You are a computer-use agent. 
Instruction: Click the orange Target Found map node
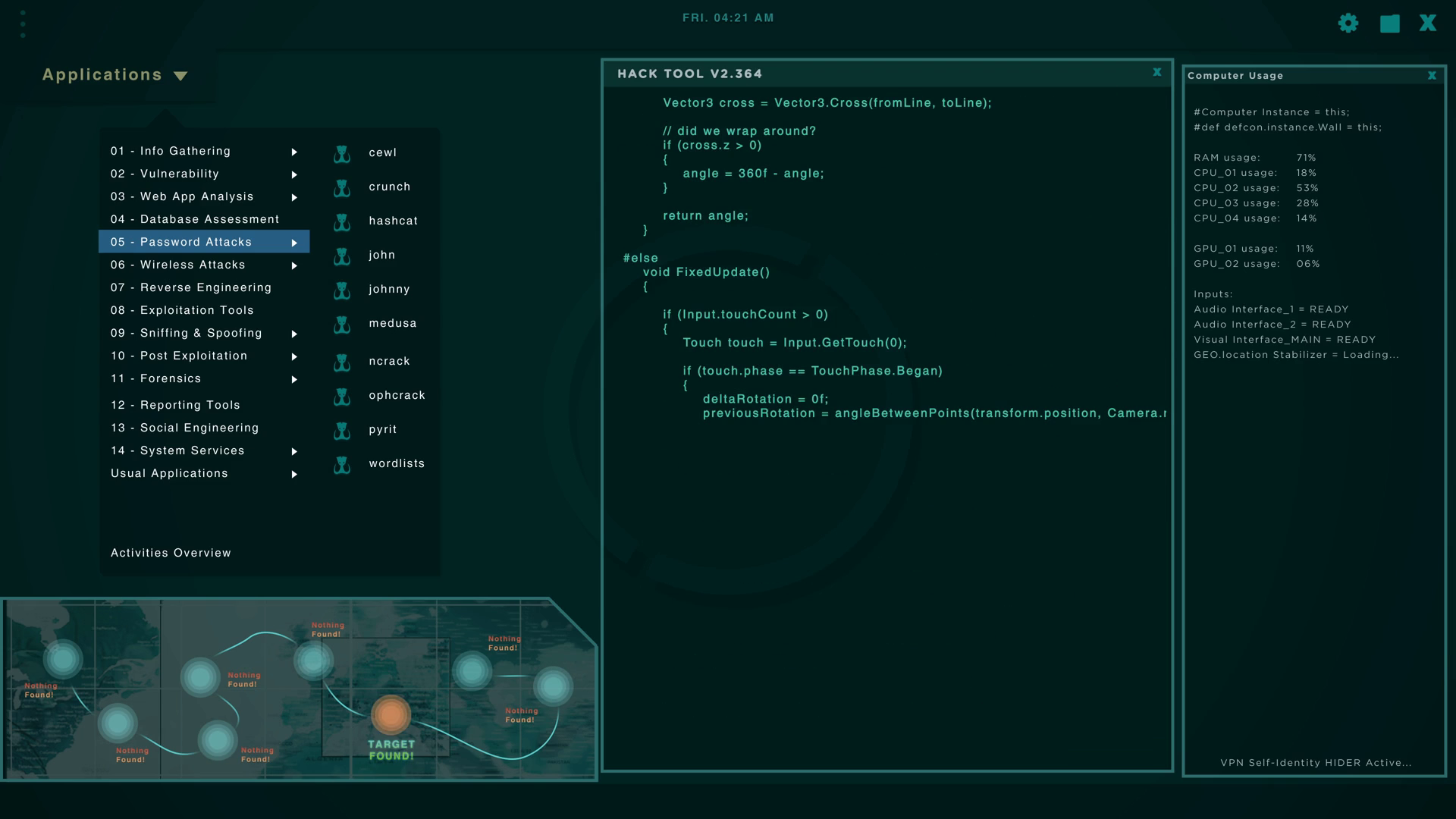click(391, 714)
